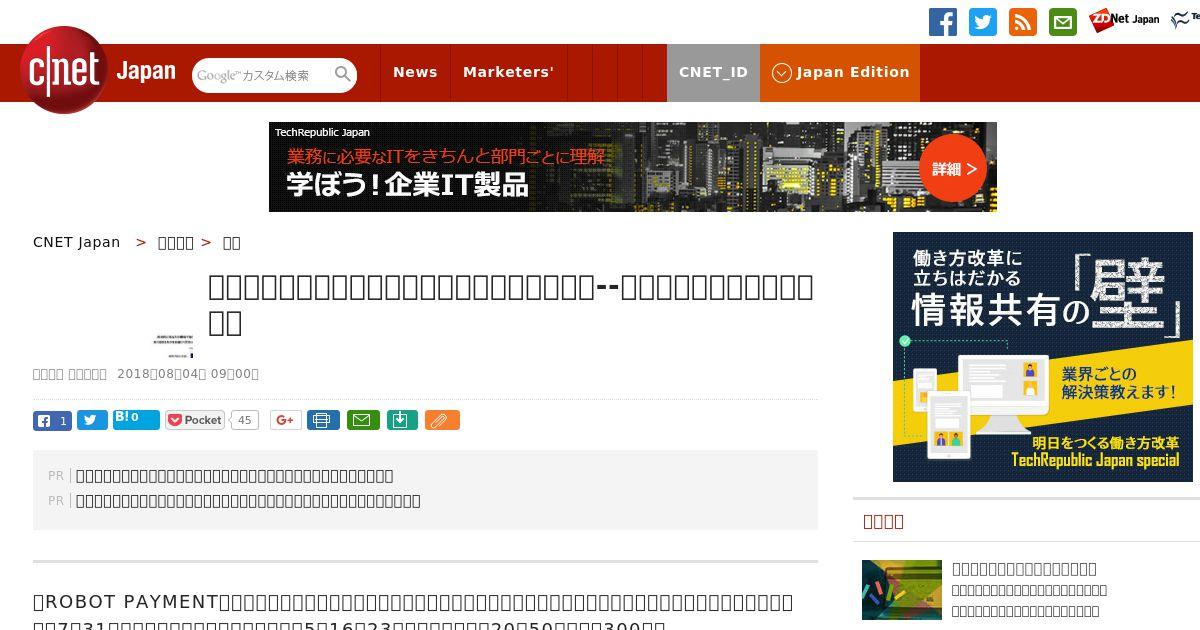The image size is (1200, 630).
Task: Click the small article thumbnail beside headline
Action: (174, 346)
